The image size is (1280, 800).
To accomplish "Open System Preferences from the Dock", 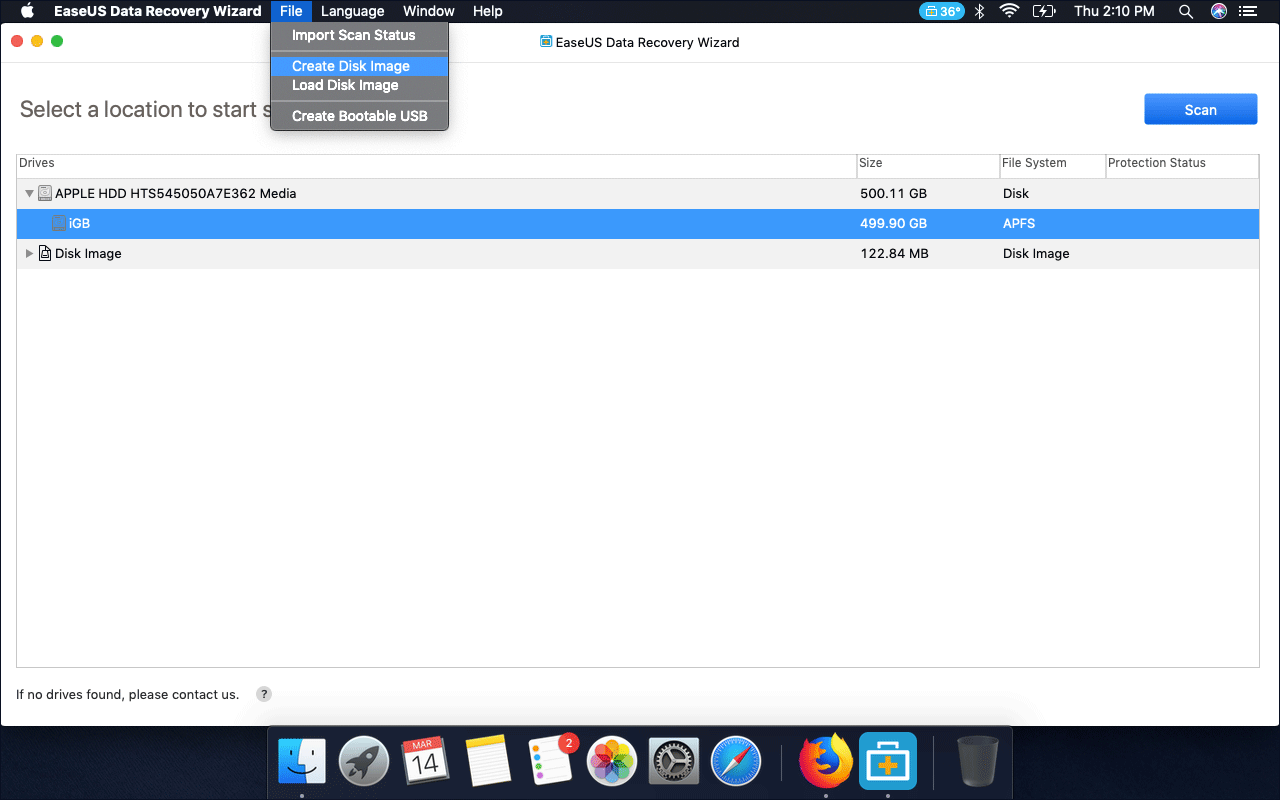I will click(x=673, y=760).
